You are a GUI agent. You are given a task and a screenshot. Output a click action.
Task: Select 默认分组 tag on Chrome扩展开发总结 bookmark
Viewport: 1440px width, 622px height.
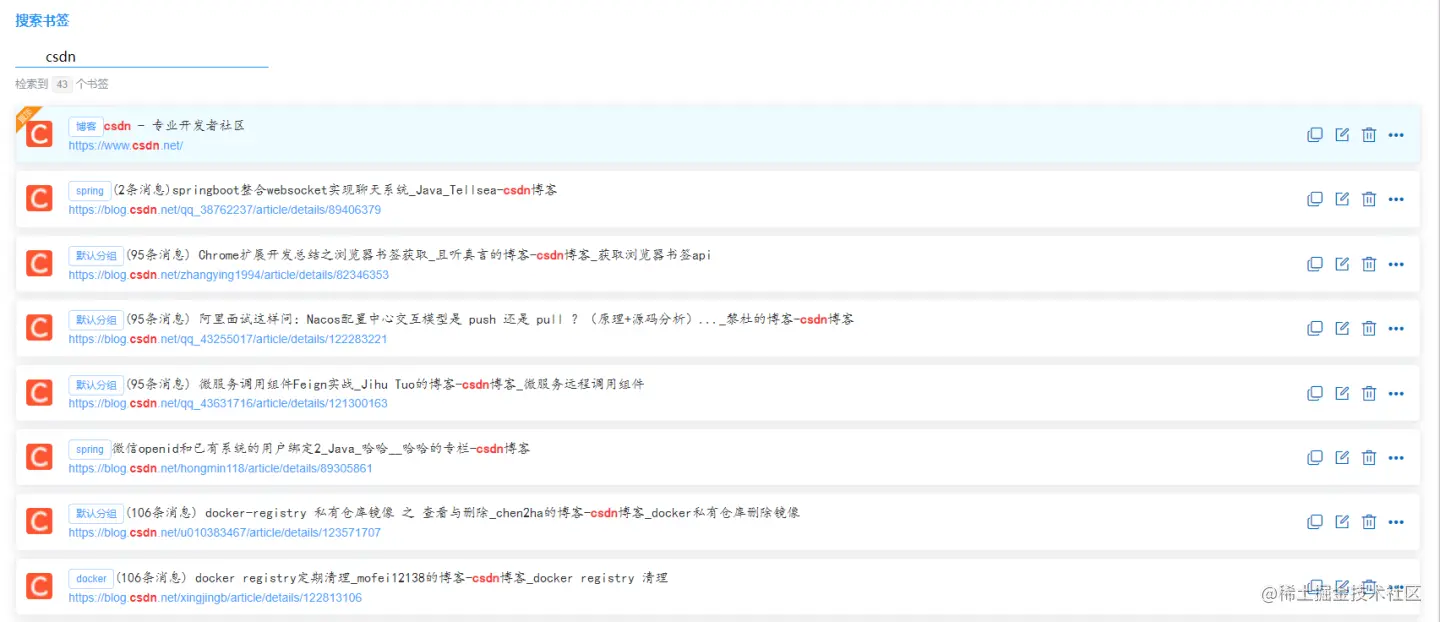(x=96, y=255)
